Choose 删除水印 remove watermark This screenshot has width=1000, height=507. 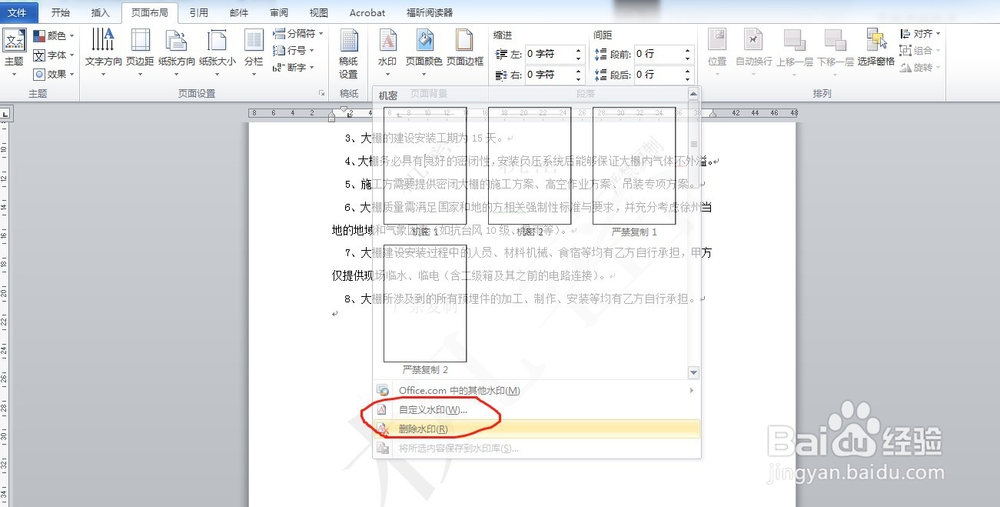coord(536,429)
